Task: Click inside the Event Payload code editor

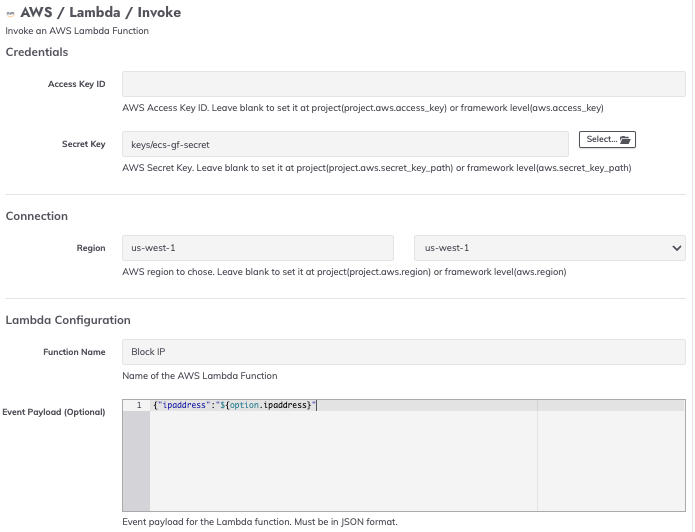Action: point(404,455)
